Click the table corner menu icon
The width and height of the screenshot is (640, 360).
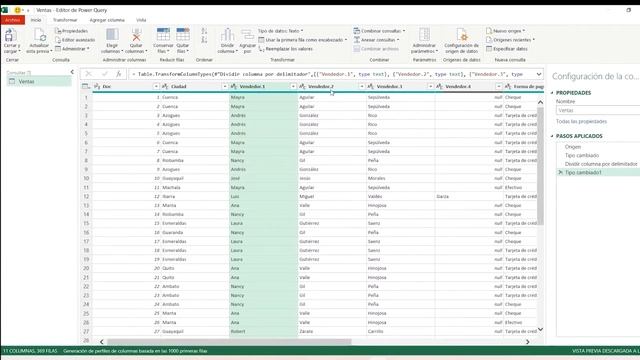pos(86,87)
